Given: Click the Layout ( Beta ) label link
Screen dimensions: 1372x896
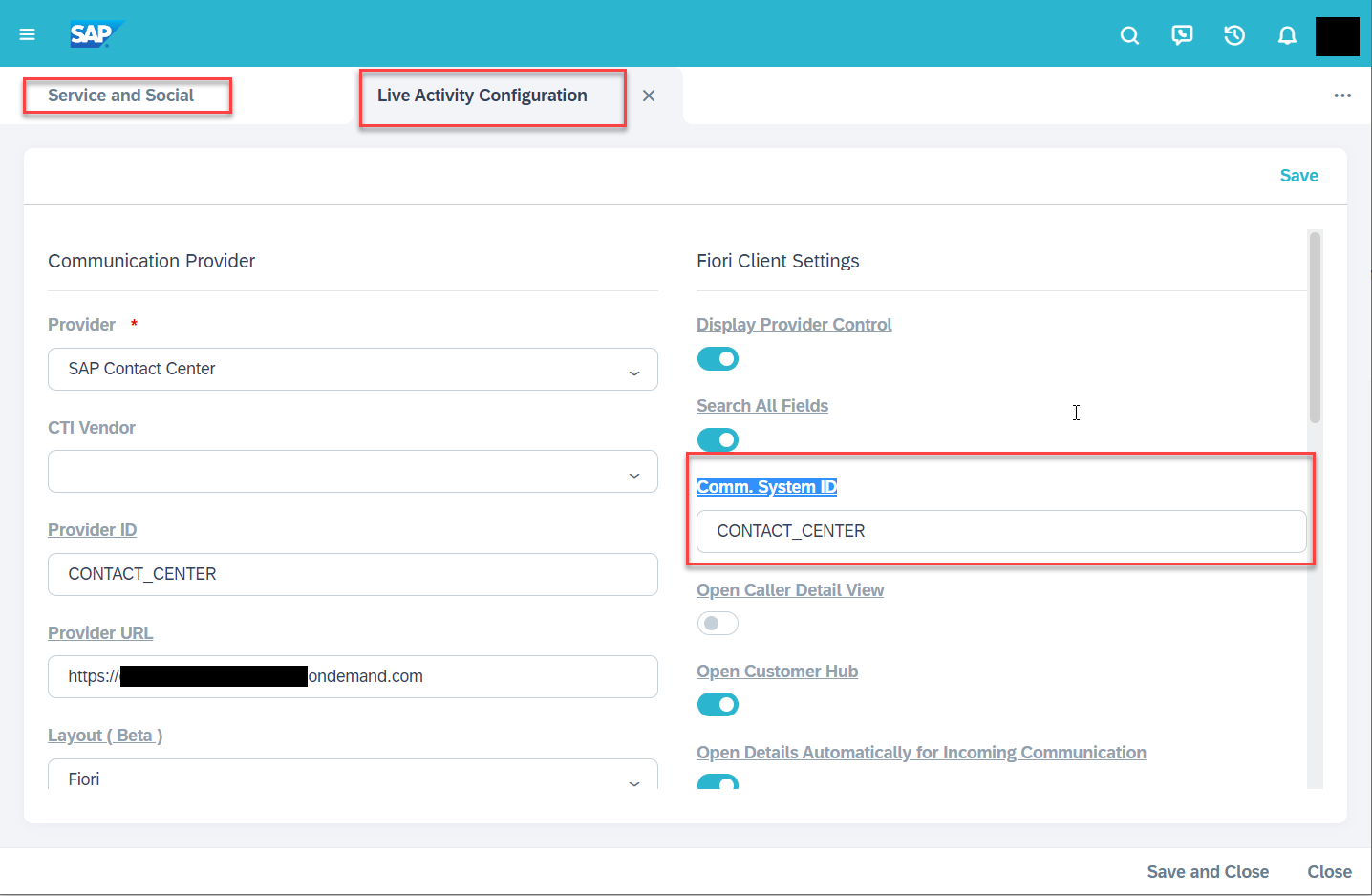Looking at the screenshot, I should 105,736.
